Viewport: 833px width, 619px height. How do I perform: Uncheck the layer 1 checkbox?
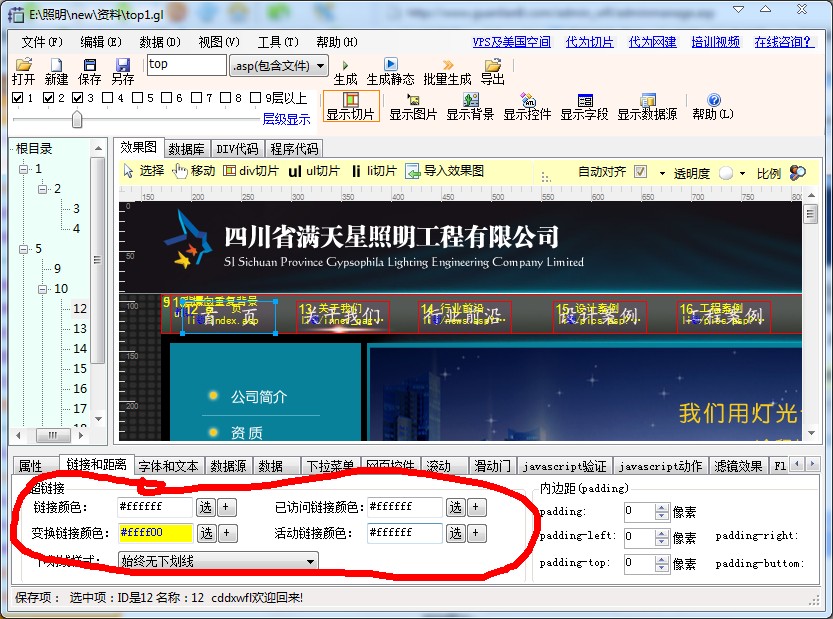pos(18,98)
